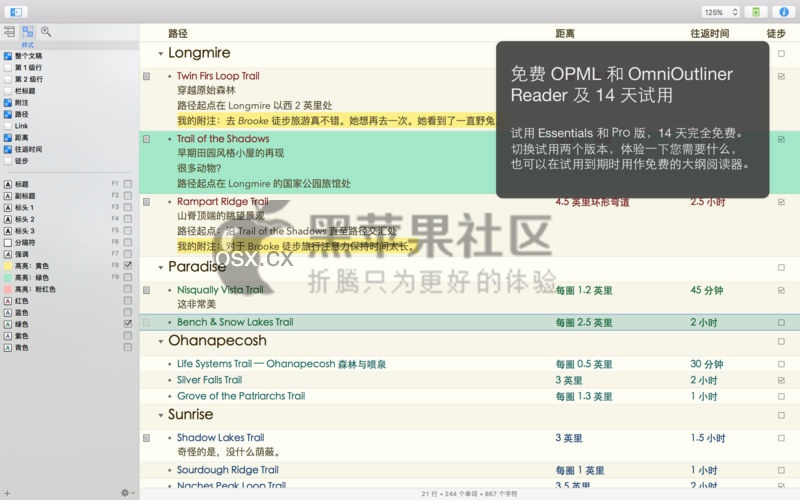Enable the 标题 style checkbox (F1)
800x500 pixels.
128,184
